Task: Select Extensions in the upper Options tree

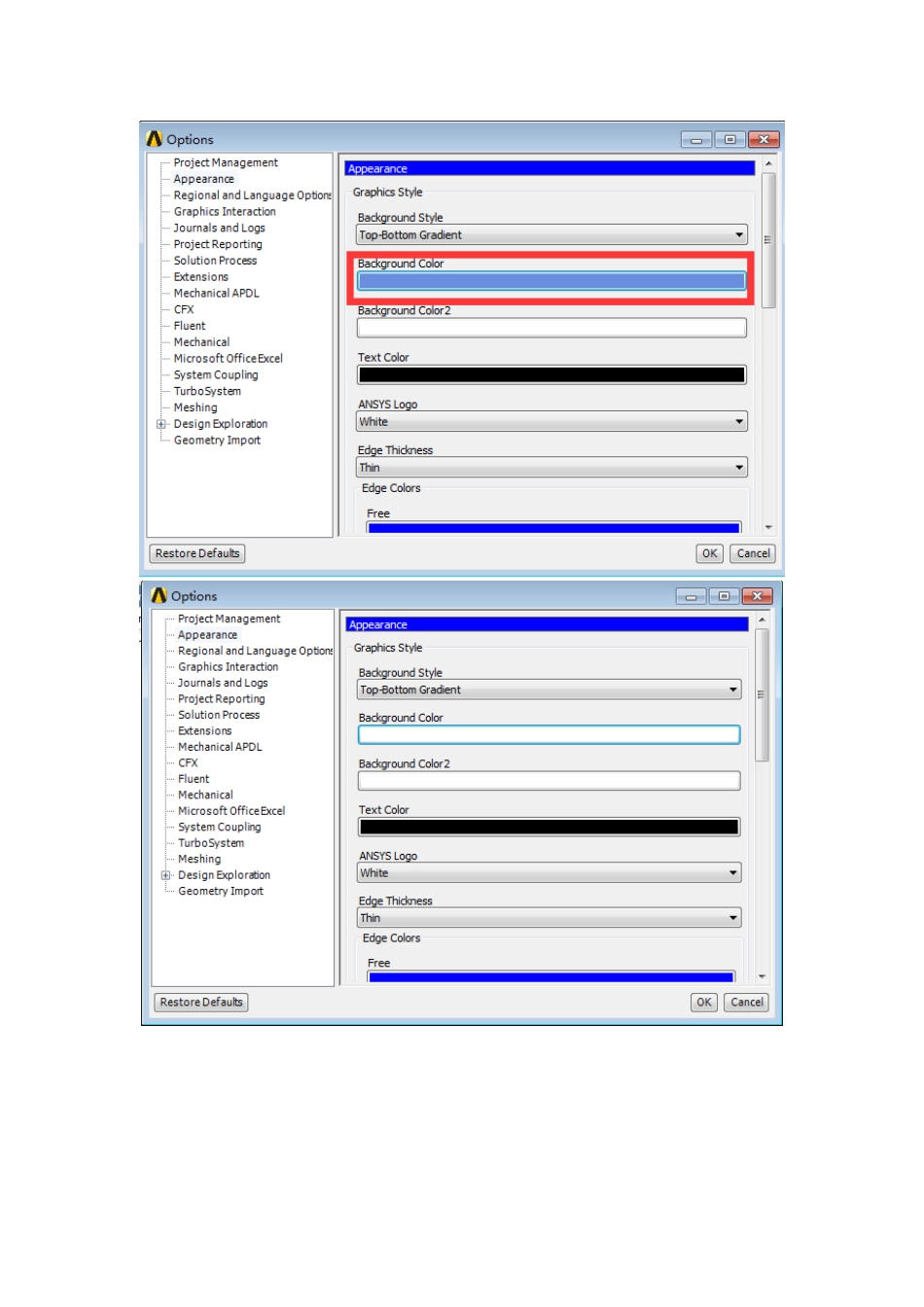Action: pos(201,277)
